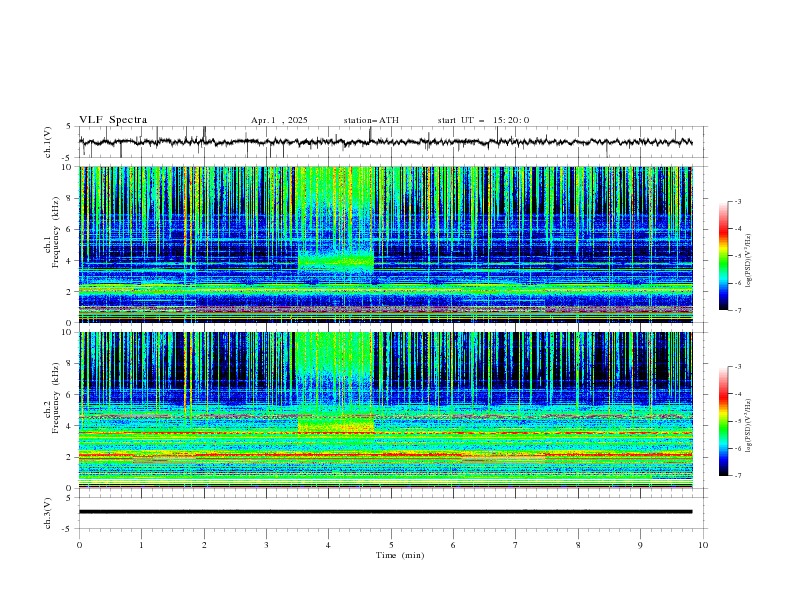Viewport: 792px width, 612px height.
Task: Click the ch.2 color scale bar
Action: tap(723, 421)
